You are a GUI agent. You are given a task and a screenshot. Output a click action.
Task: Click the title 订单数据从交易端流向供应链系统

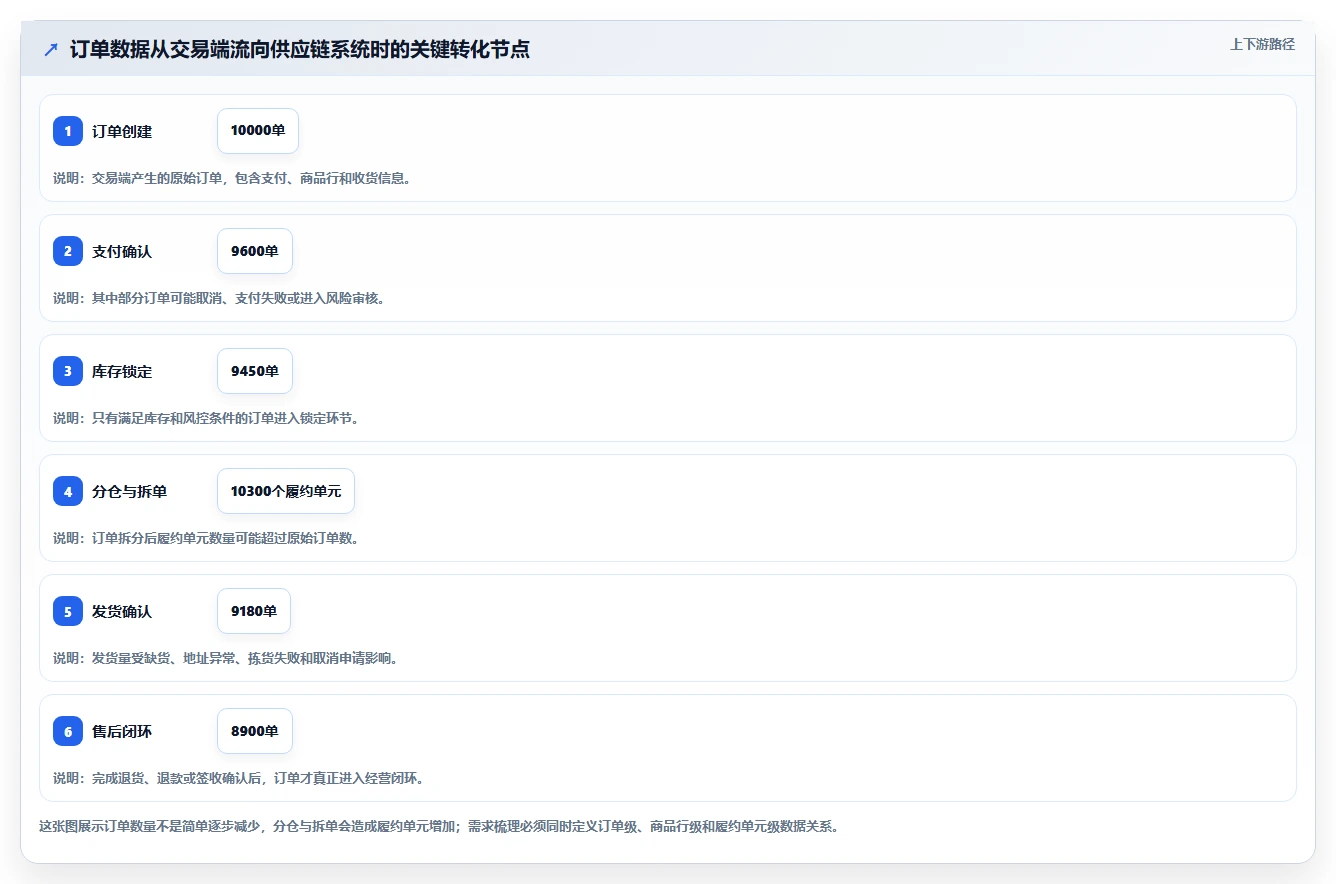300,49
